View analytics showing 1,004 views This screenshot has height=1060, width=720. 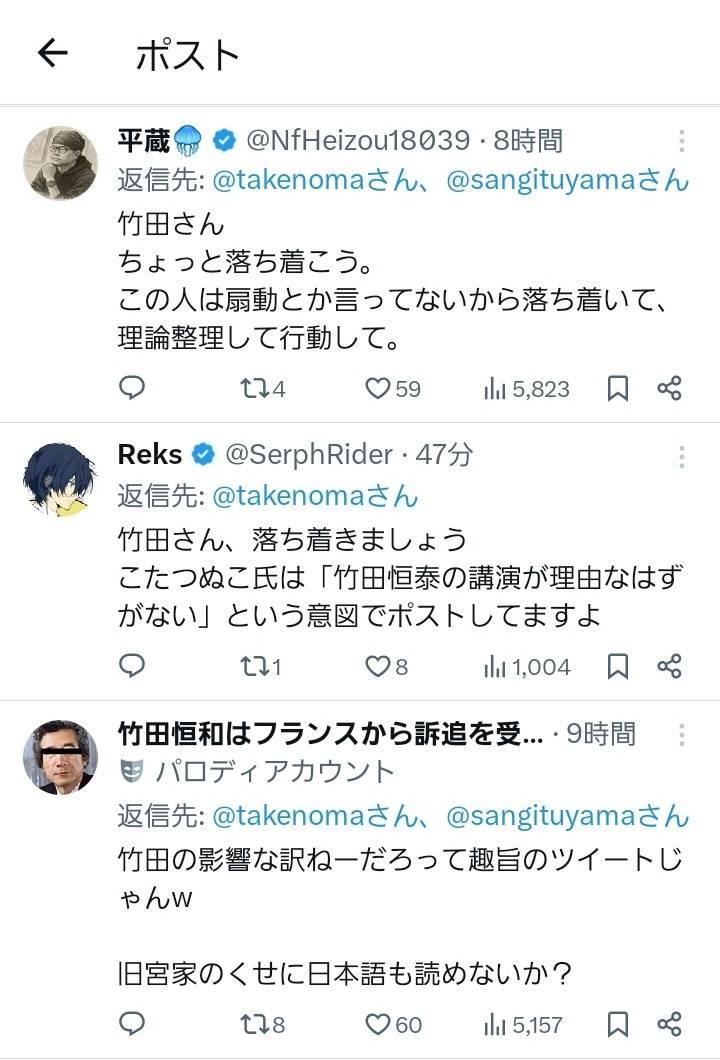[526, 666]
